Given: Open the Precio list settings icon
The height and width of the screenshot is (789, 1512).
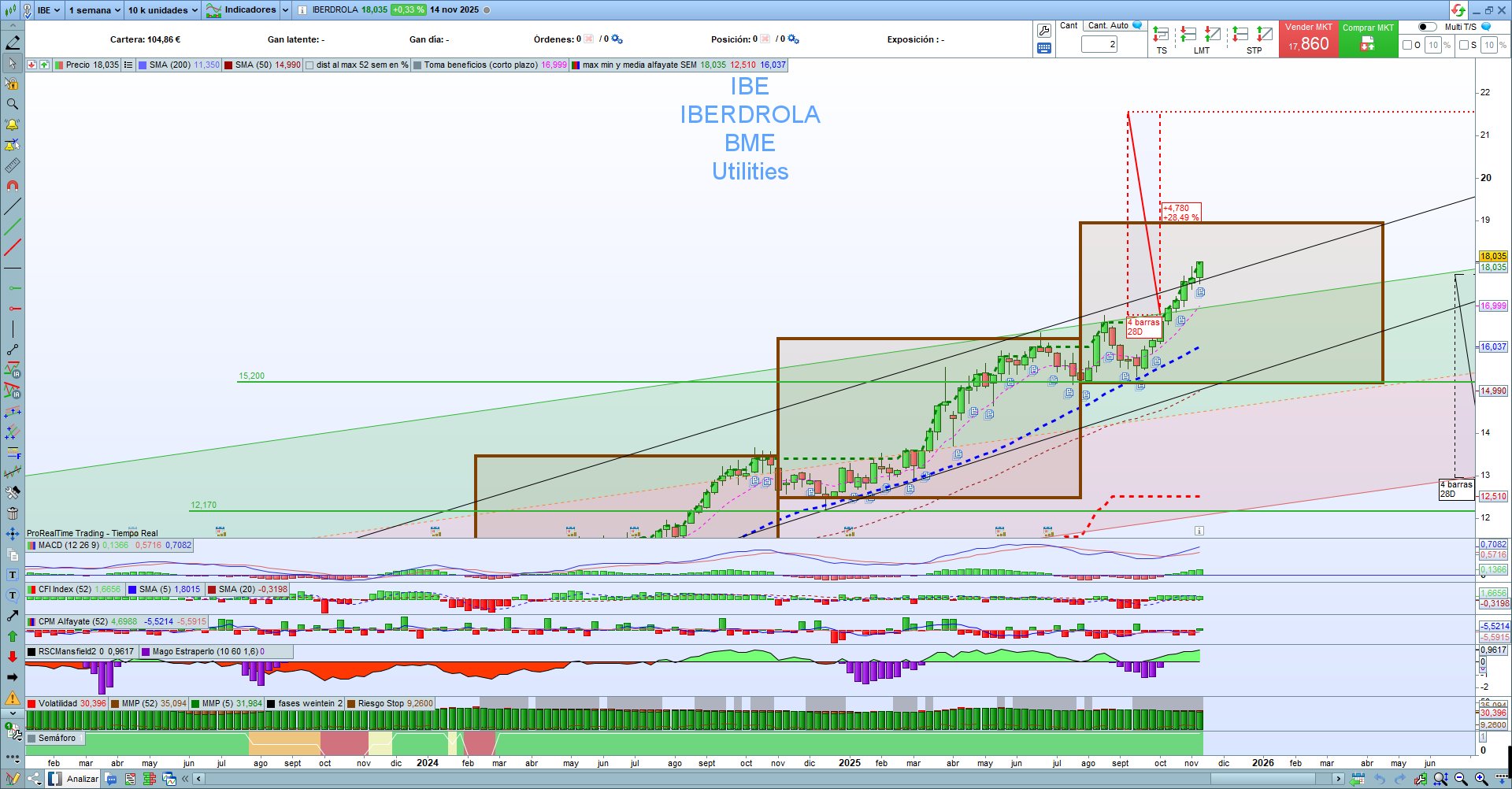Looking at the screenshot, I should (128, 65).
